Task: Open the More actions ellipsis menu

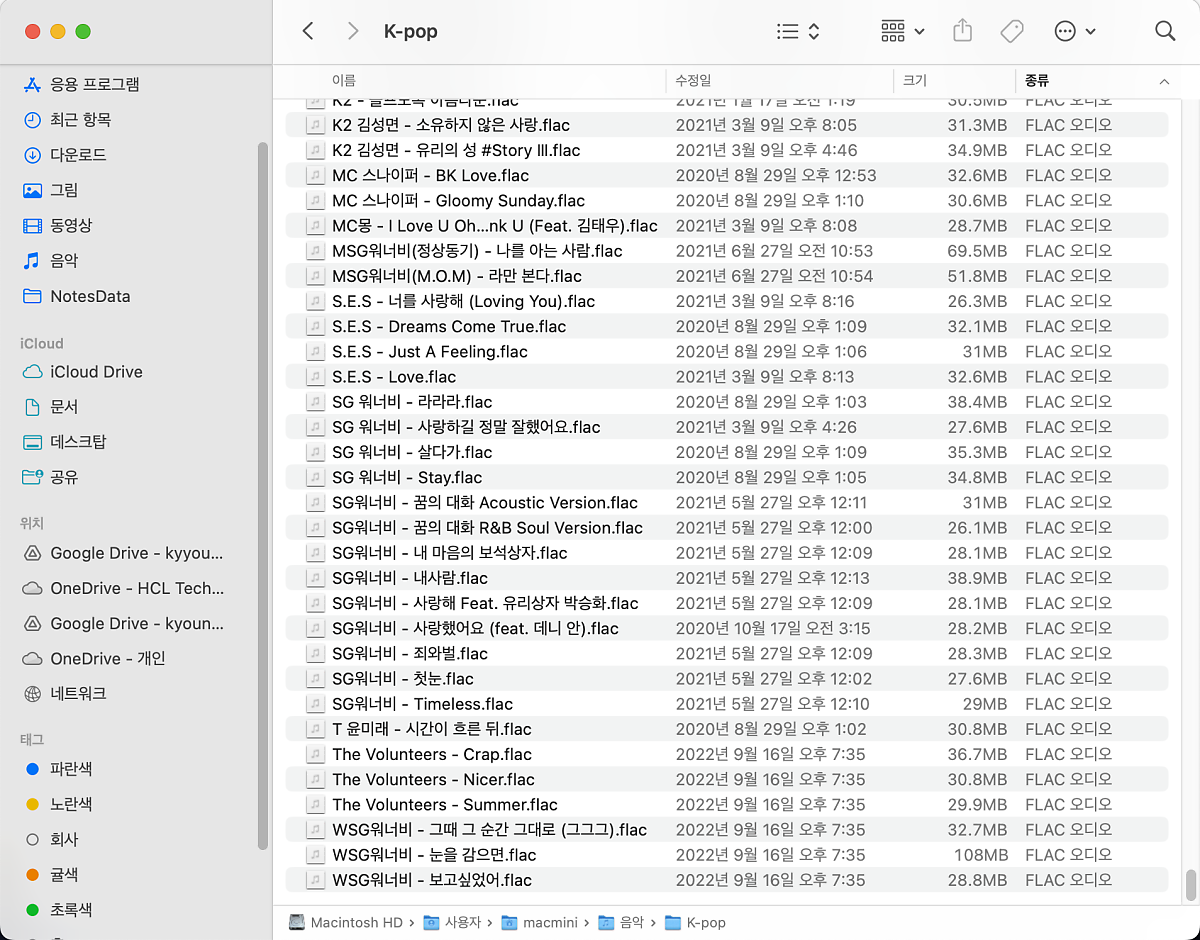Action: (1075, 31)
